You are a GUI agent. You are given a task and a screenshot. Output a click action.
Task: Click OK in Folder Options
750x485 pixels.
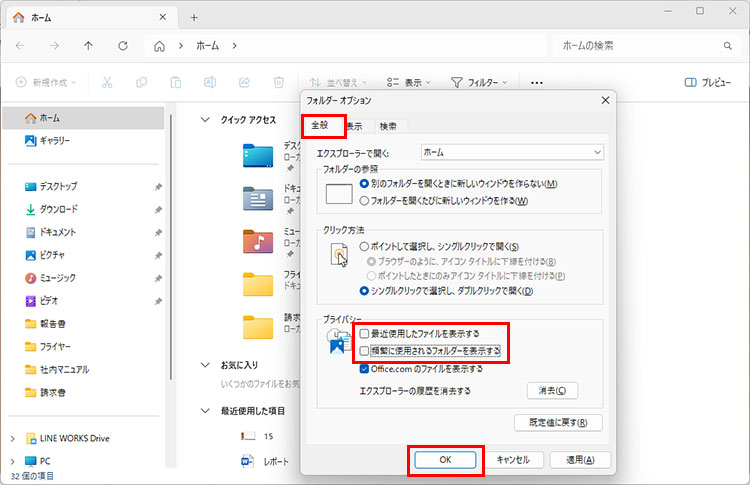(x=445, y=460)
